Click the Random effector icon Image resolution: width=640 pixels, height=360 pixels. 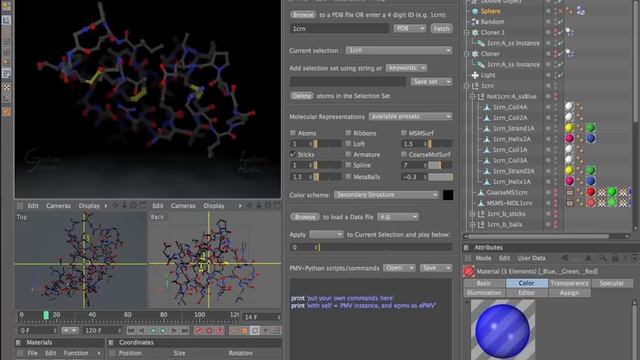pos(475,22)
